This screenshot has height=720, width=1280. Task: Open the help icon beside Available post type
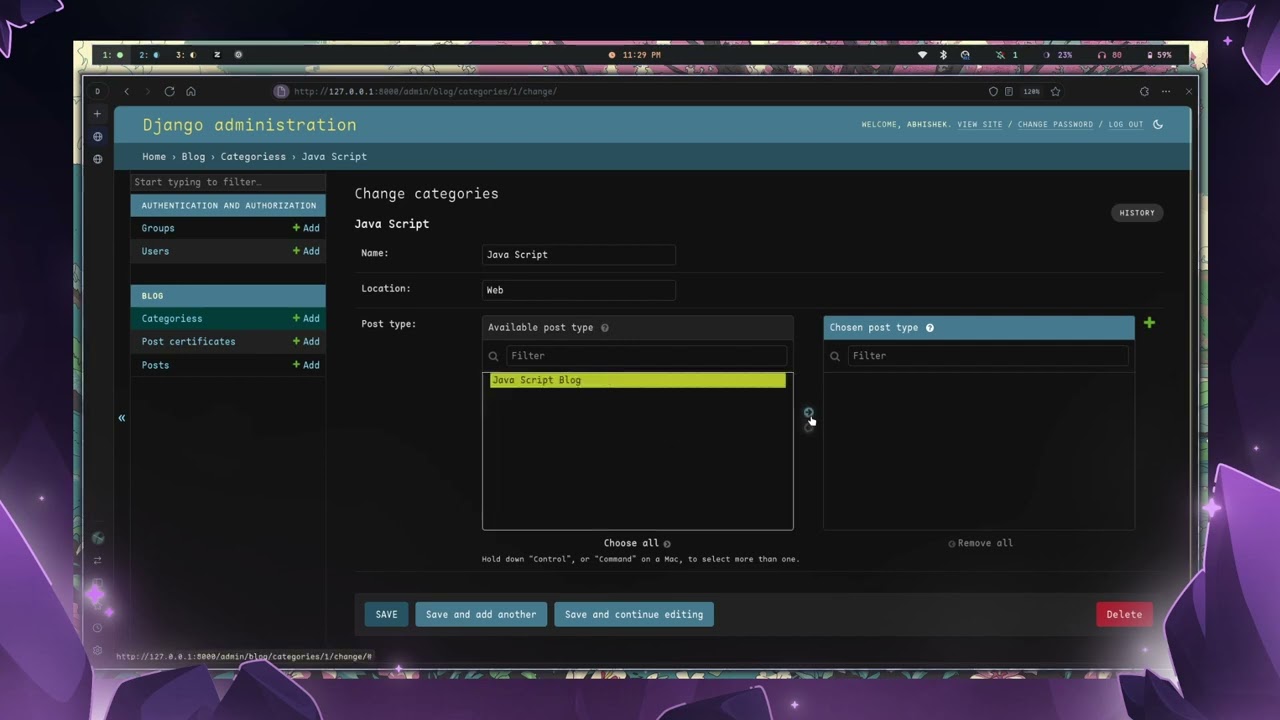605,328
